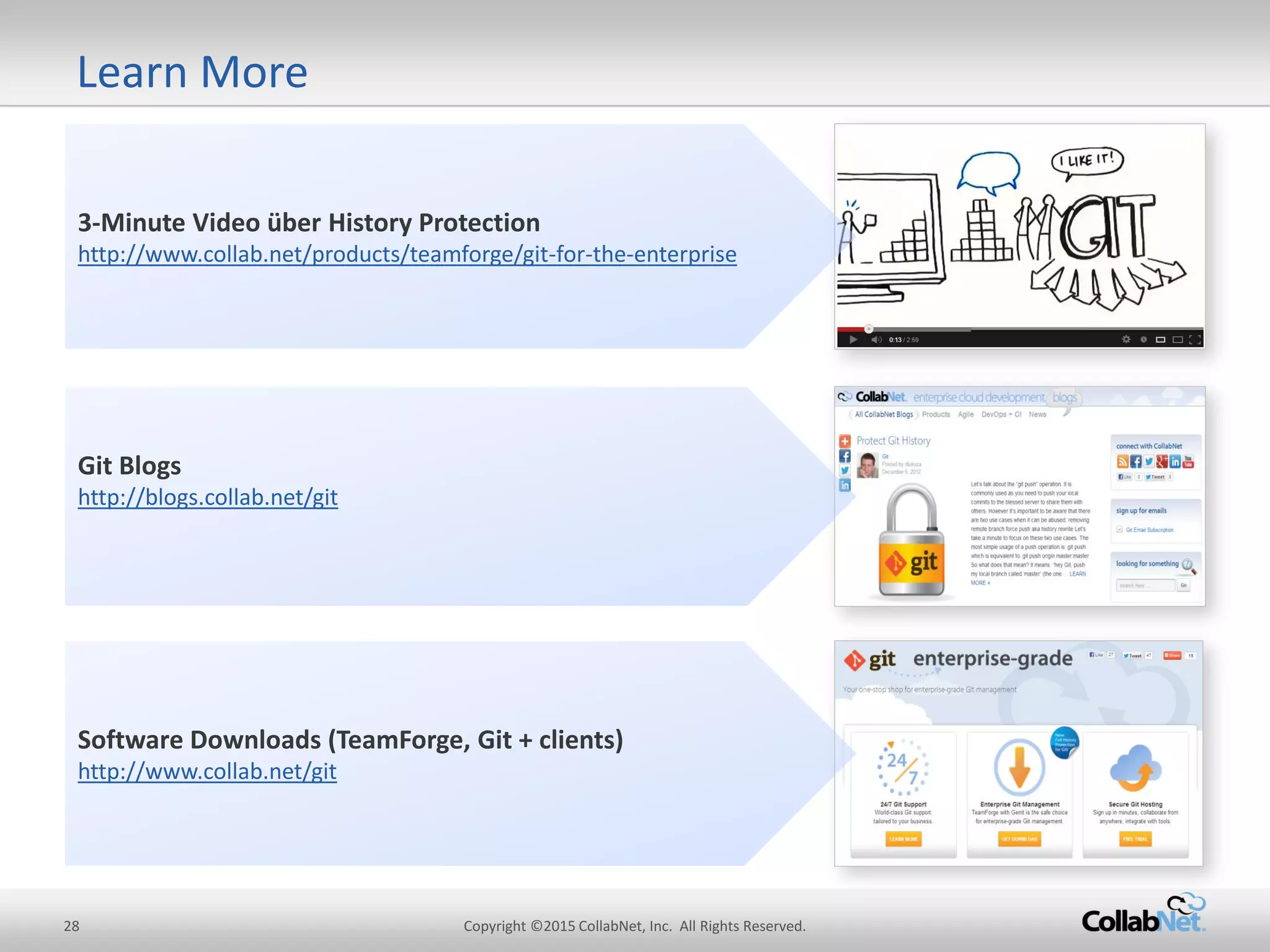Toggle the Git Email Subscription checkbox
Viewport: 1270px width, 952px height.
pyautogui.click(x=1120, y=529)
